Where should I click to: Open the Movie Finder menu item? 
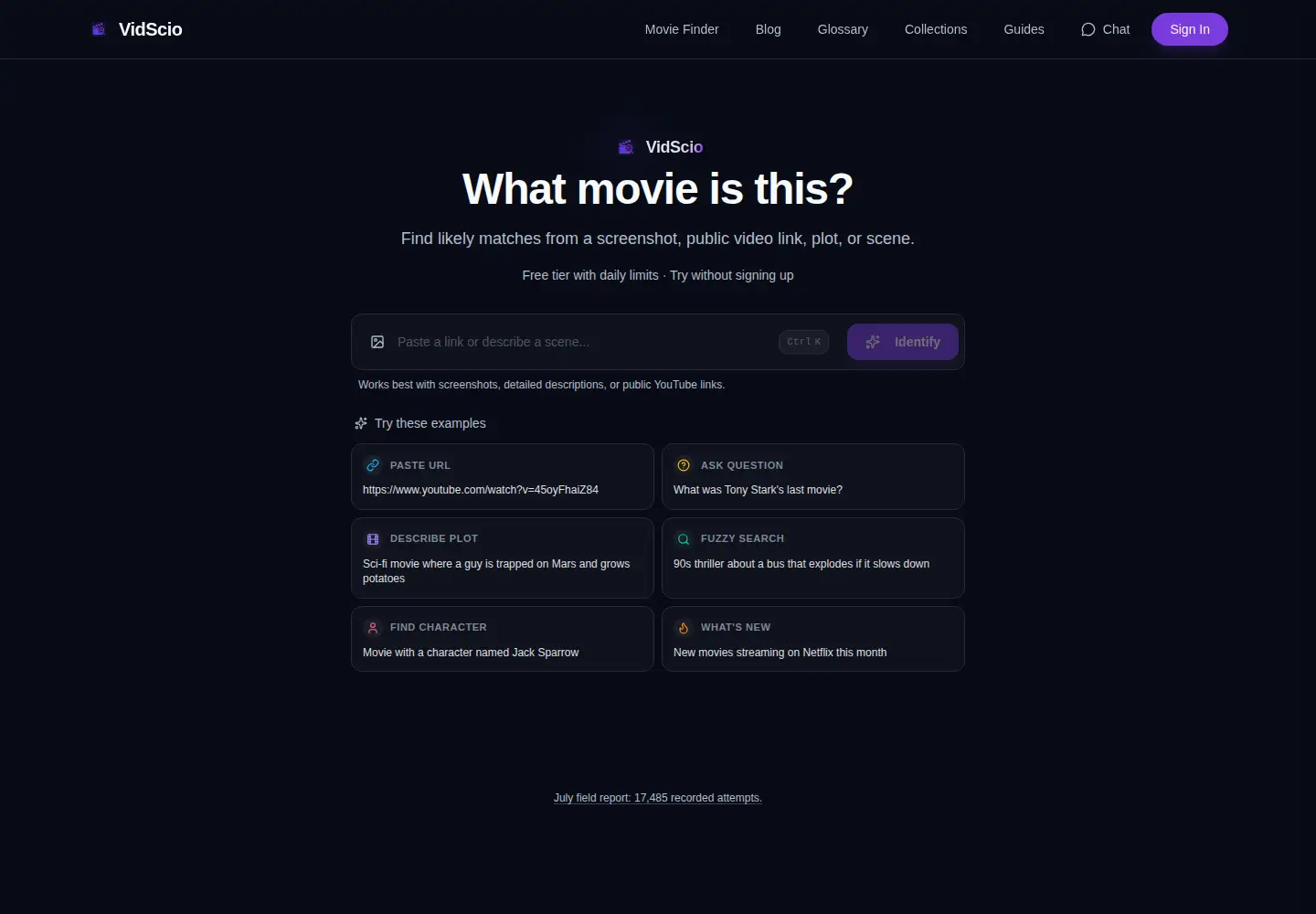click(x=682, y=29)
